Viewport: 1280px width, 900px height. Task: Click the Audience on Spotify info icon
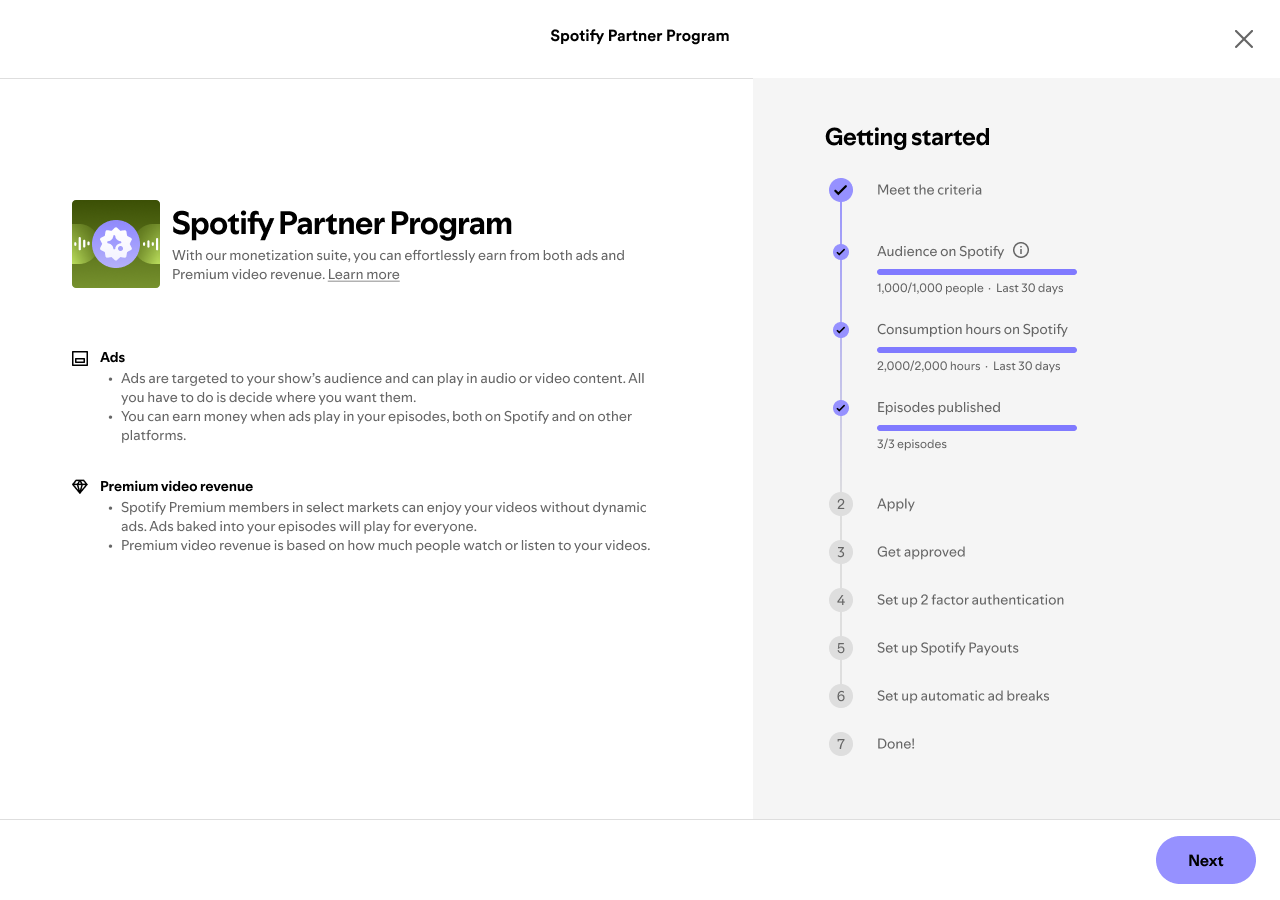(x=1021, y=251)
